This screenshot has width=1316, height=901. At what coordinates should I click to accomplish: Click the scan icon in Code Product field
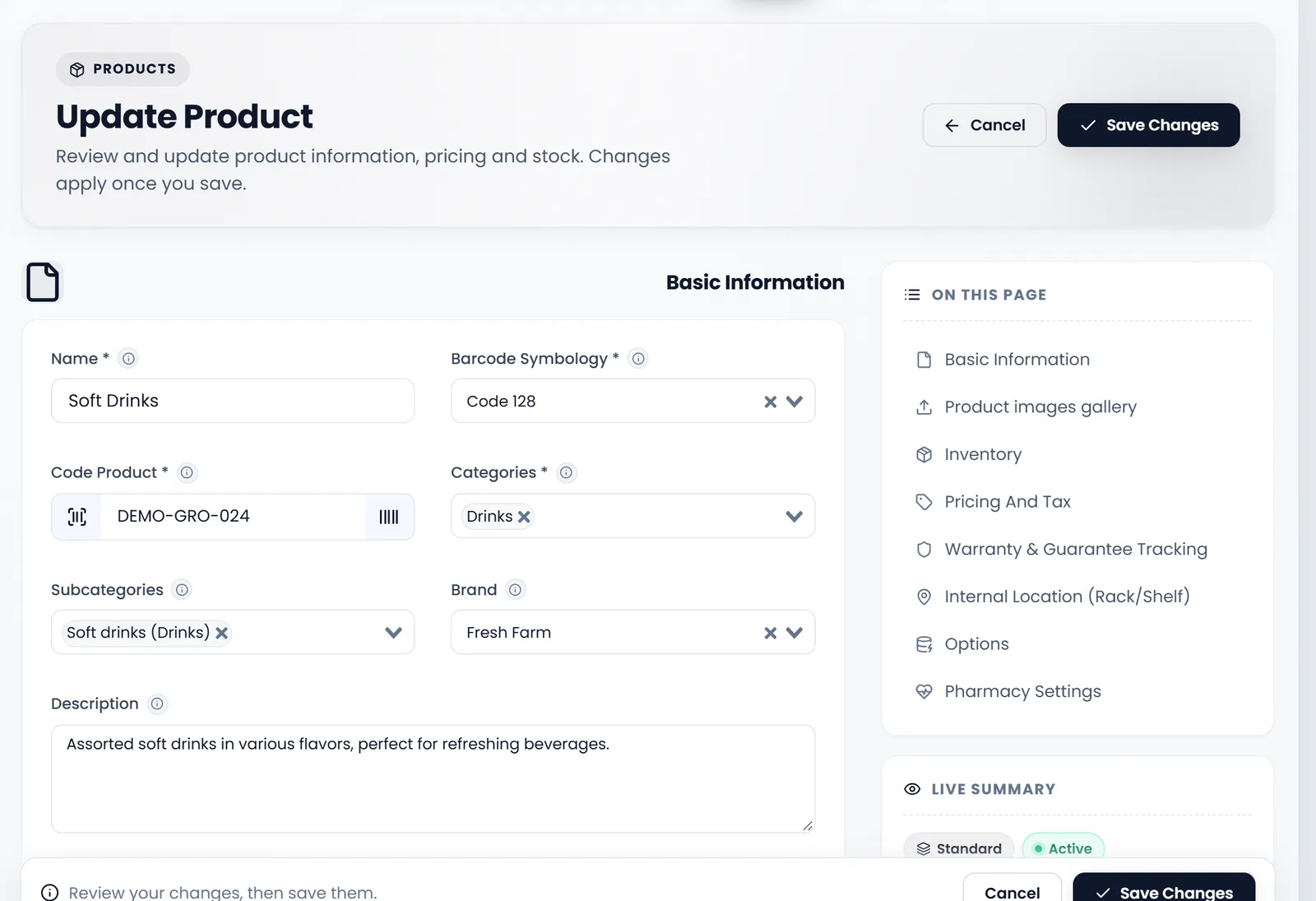[x=76, y=517]
